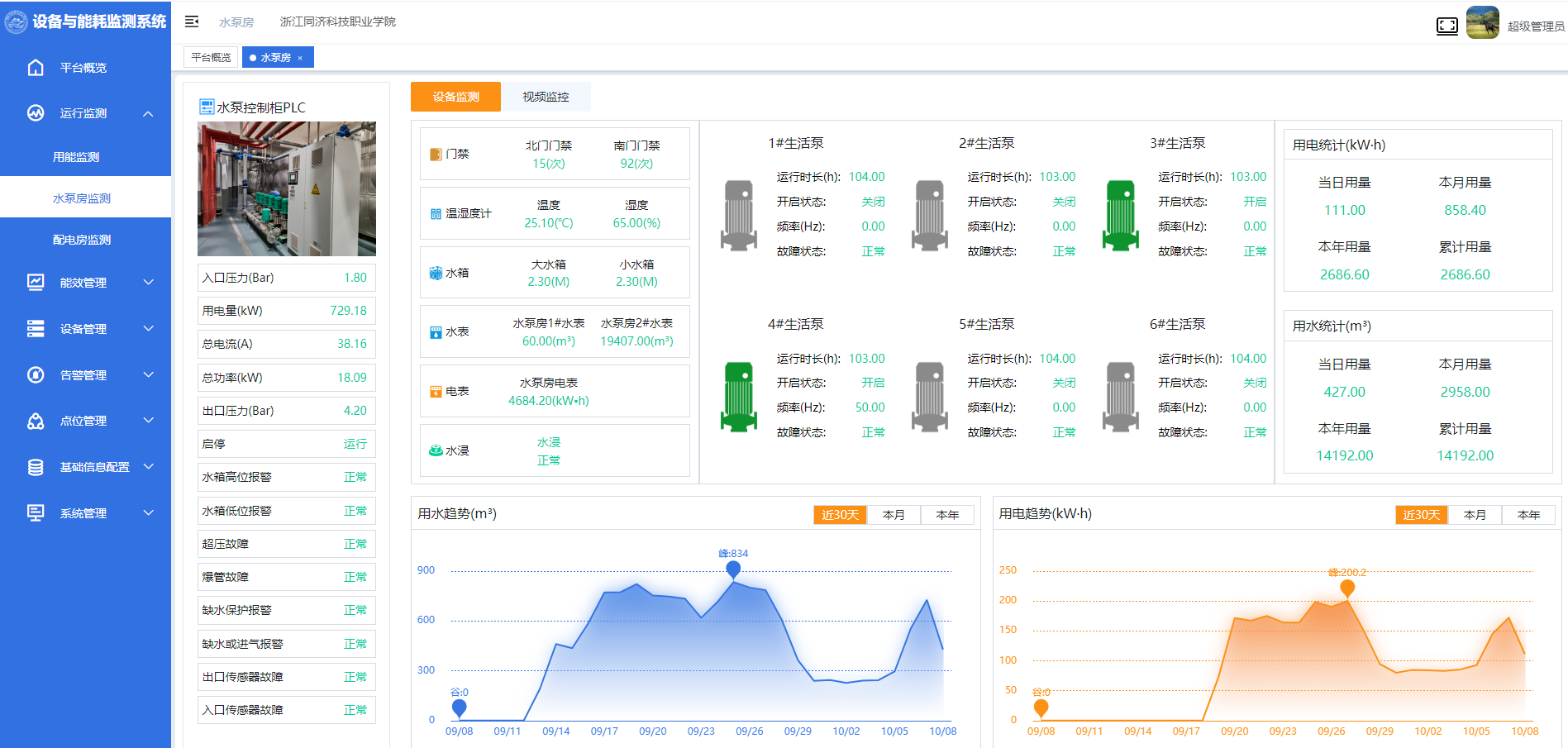Click the 点位管理 point management icon

click(36, 421)
